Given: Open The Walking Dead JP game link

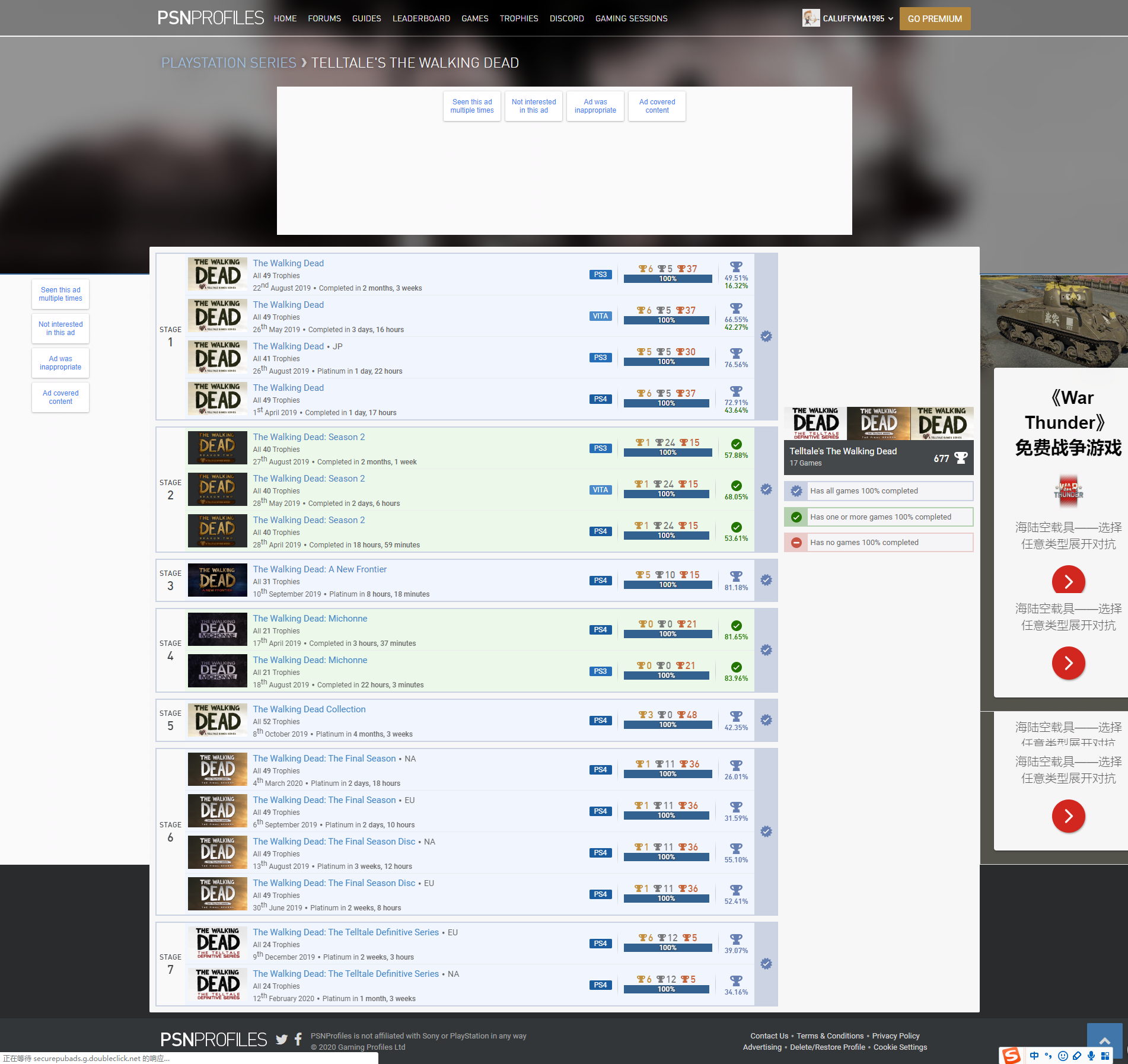Looking at the screenshot, I should coord(288,346).
